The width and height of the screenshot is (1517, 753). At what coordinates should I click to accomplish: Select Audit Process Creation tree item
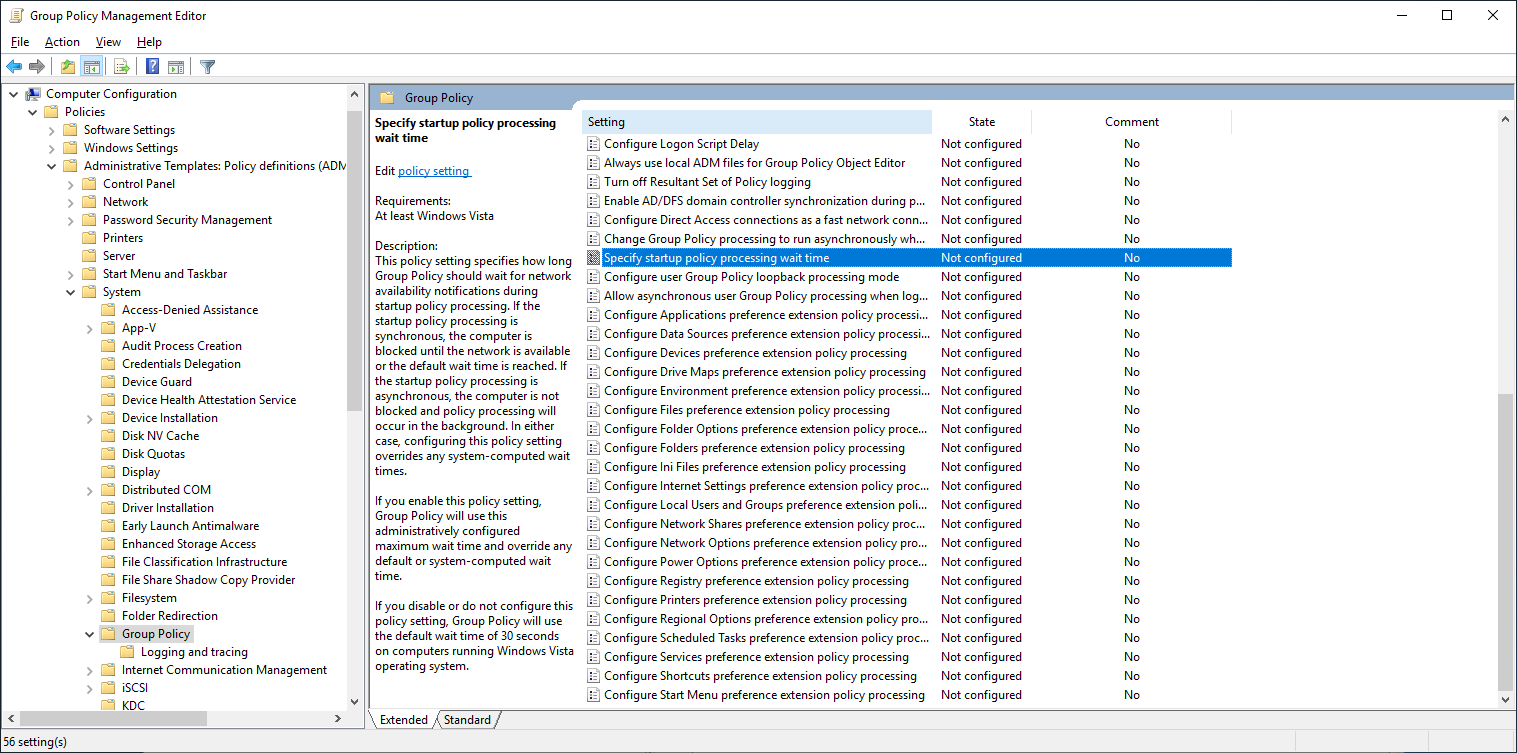point(182,346)
